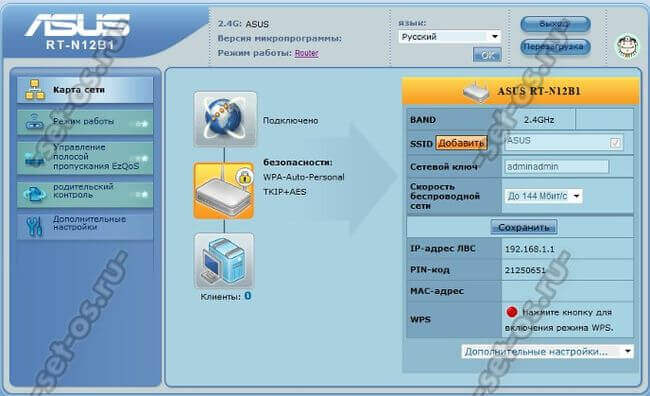
Task: Open the wireless speed dropdown До 144 Мбит/с
Action: 543,196
